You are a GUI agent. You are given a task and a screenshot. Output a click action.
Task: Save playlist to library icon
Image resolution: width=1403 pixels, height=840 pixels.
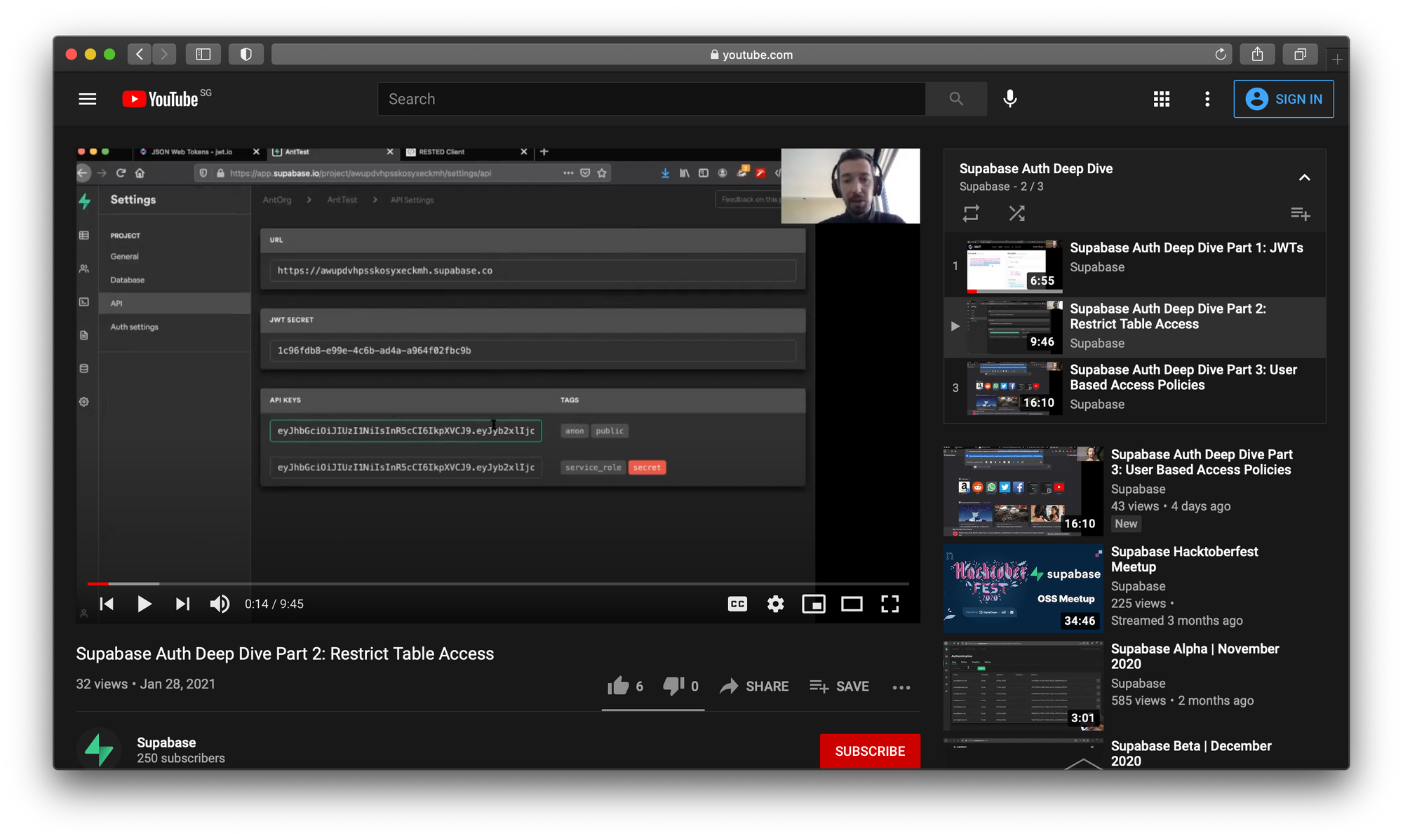1300,213
